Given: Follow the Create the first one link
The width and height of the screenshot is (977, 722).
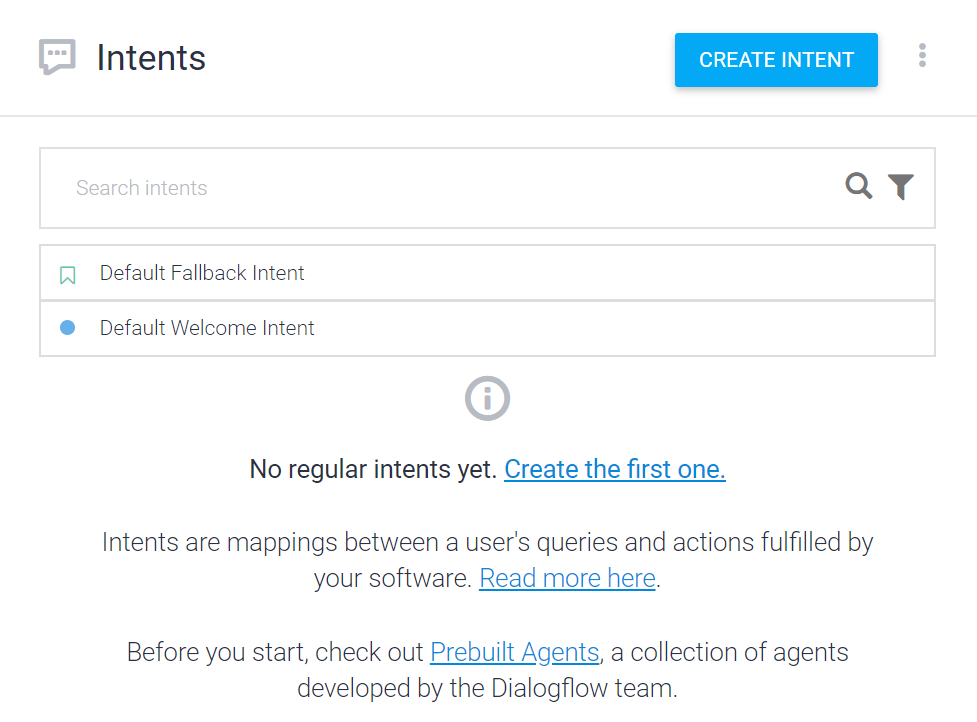Looking at the screenshot, I should 614,469.
